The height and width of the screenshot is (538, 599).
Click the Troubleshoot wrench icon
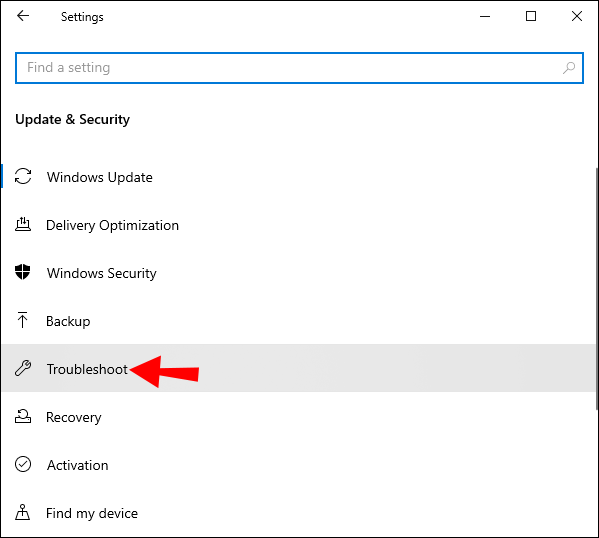pos(23,368)
